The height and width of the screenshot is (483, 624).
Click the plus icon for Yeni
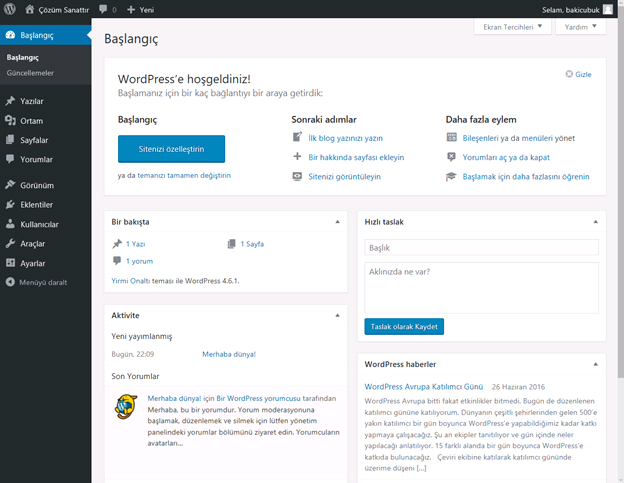tap(131, 9)
